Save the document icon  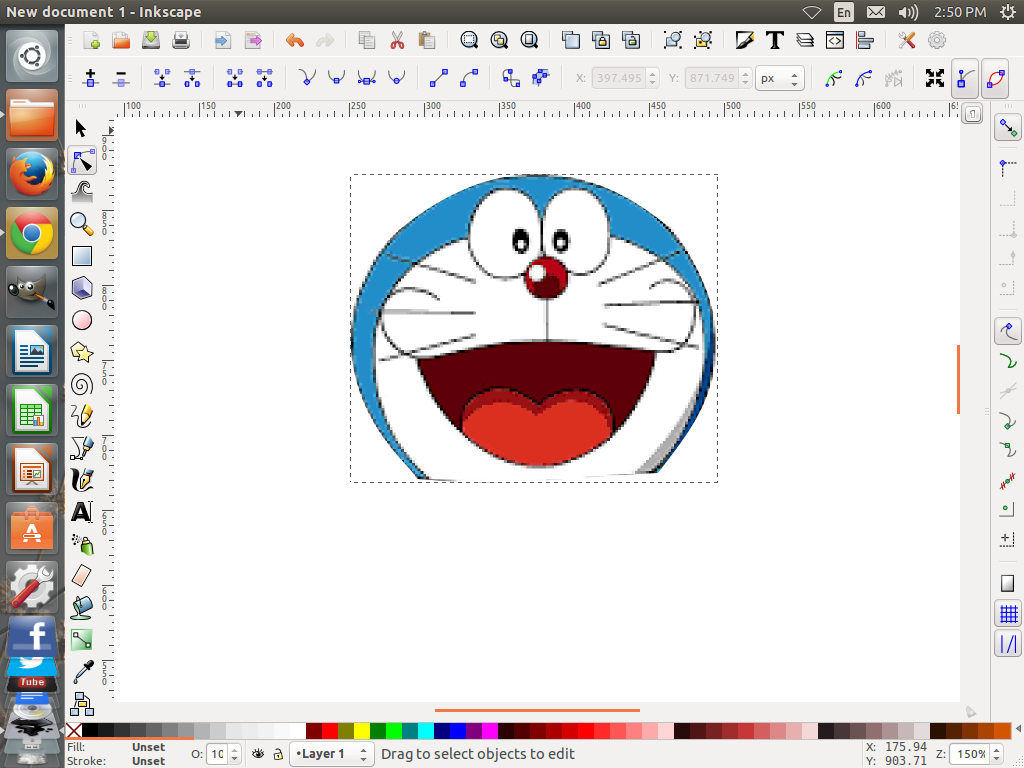click(151, 40)
